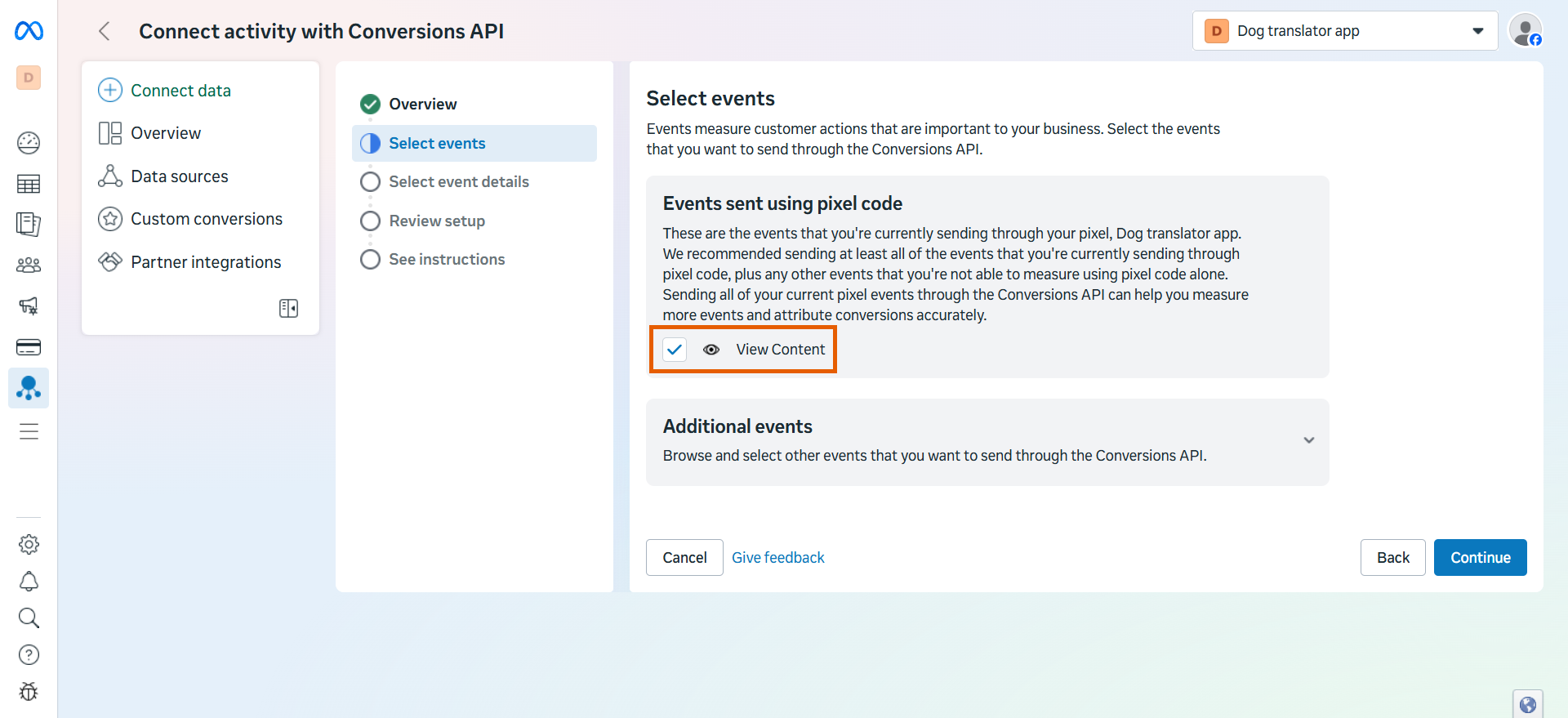Open Custom conversions in the navigation
Viewport: 1568px width, 718px height.
click(207, 219)
